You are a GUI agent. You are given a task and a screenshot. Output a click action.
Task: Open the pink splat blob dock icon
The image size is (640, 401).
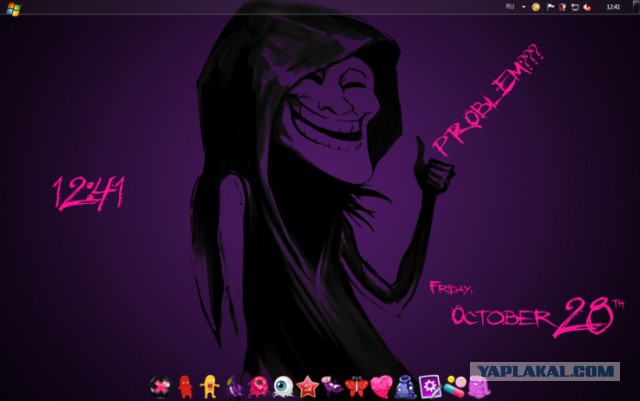[x=259, y=387]
